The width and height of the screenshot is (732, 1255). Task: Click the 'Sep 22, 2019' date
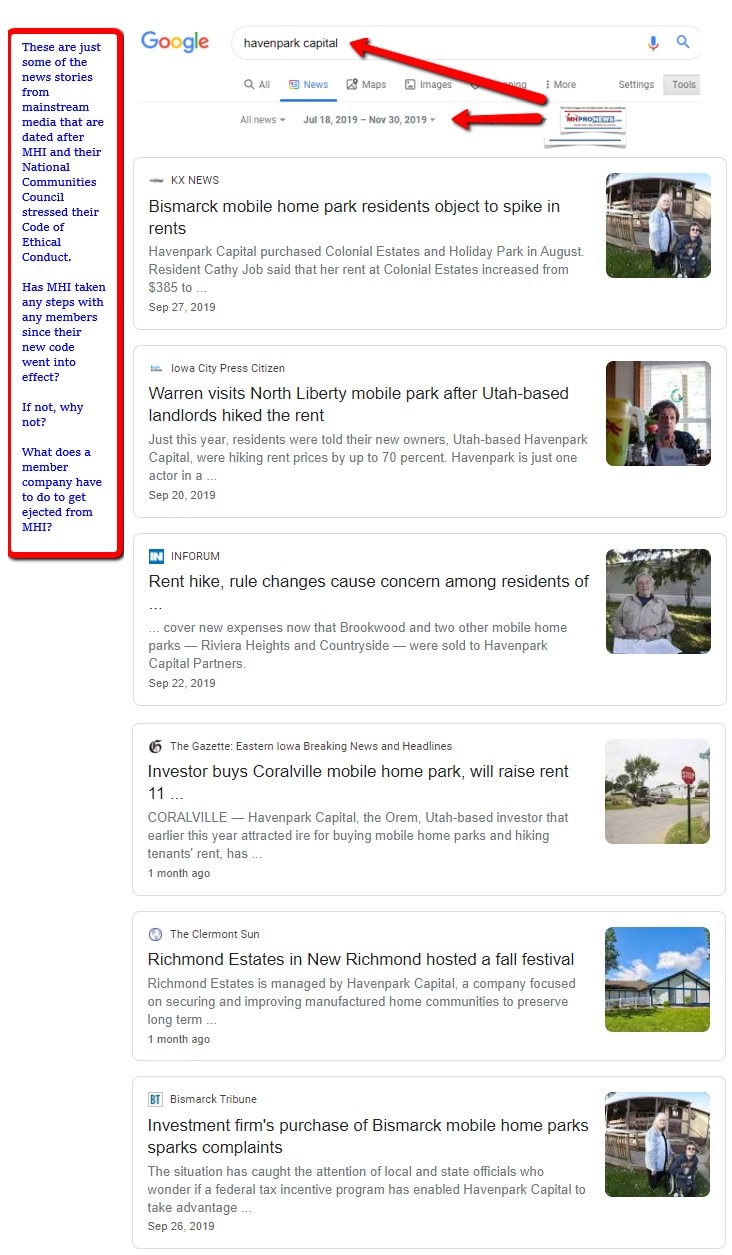coord(182,683)
